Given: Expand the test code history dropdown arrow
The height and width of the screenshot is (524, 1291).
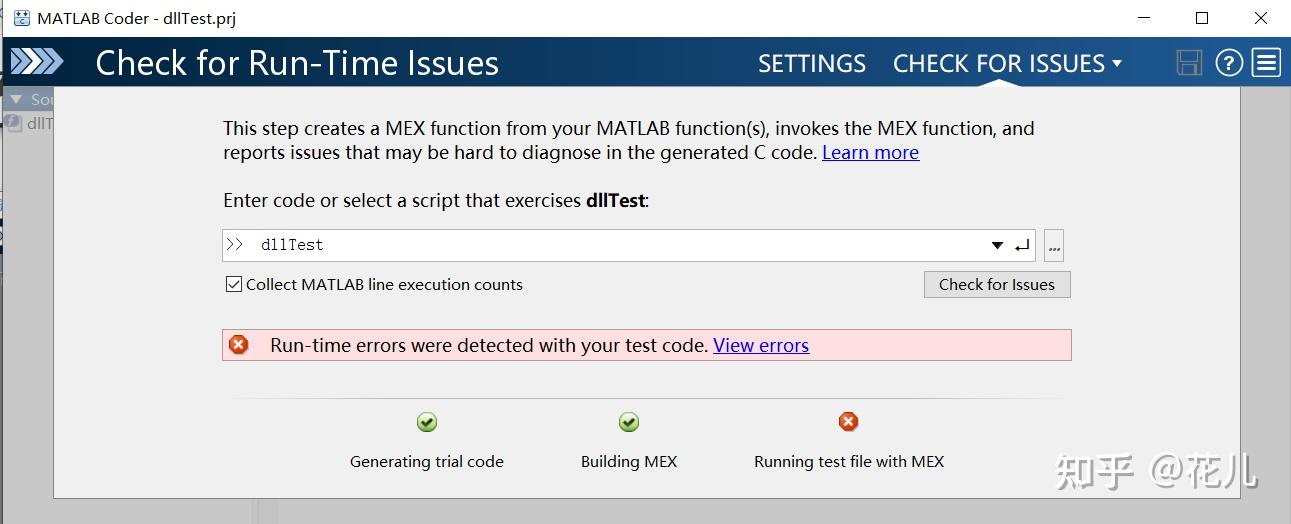Looking at the screenshot, I should [997, 245].
